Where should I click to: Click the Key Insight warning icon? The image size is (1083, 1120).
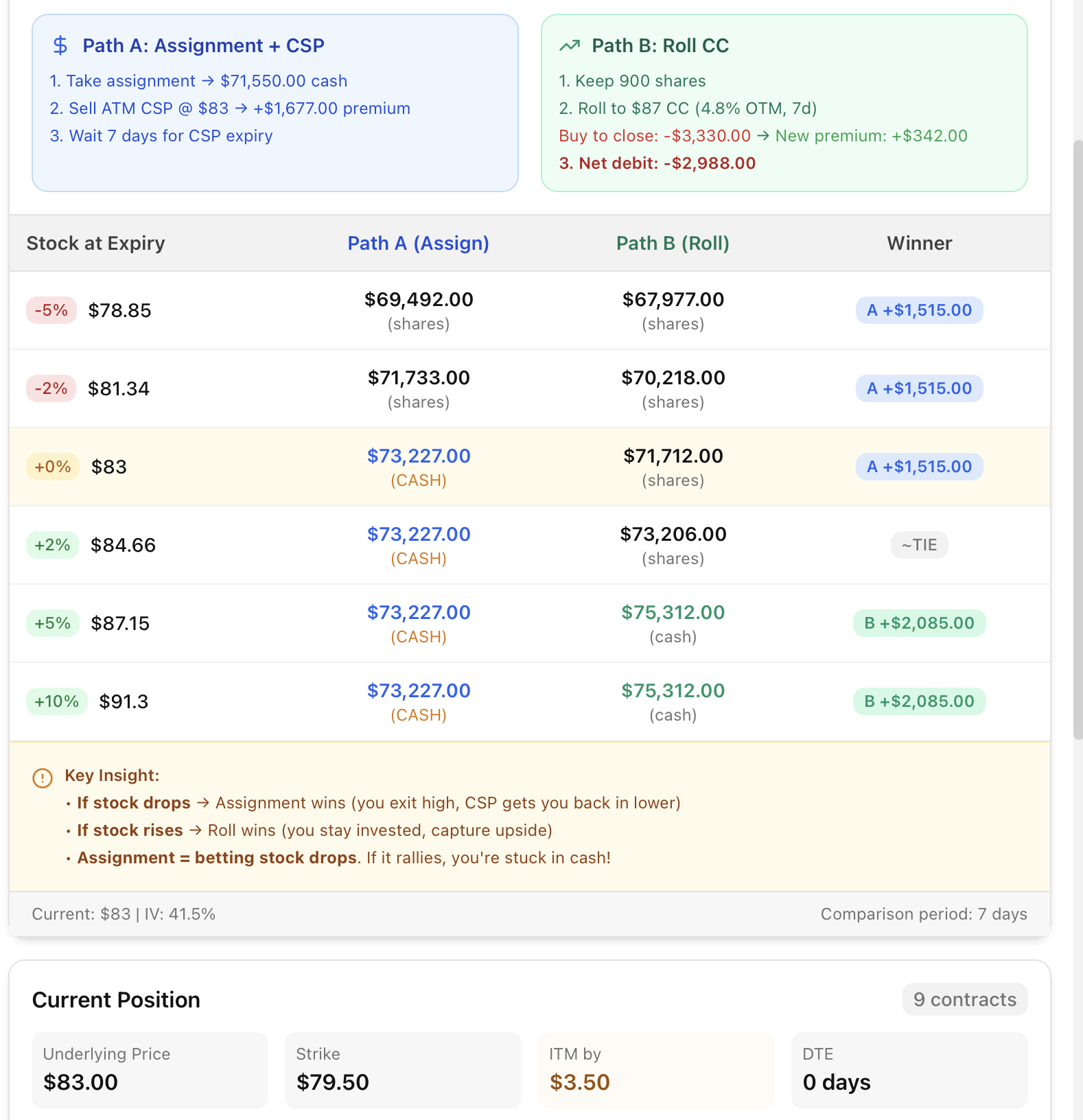43,778
